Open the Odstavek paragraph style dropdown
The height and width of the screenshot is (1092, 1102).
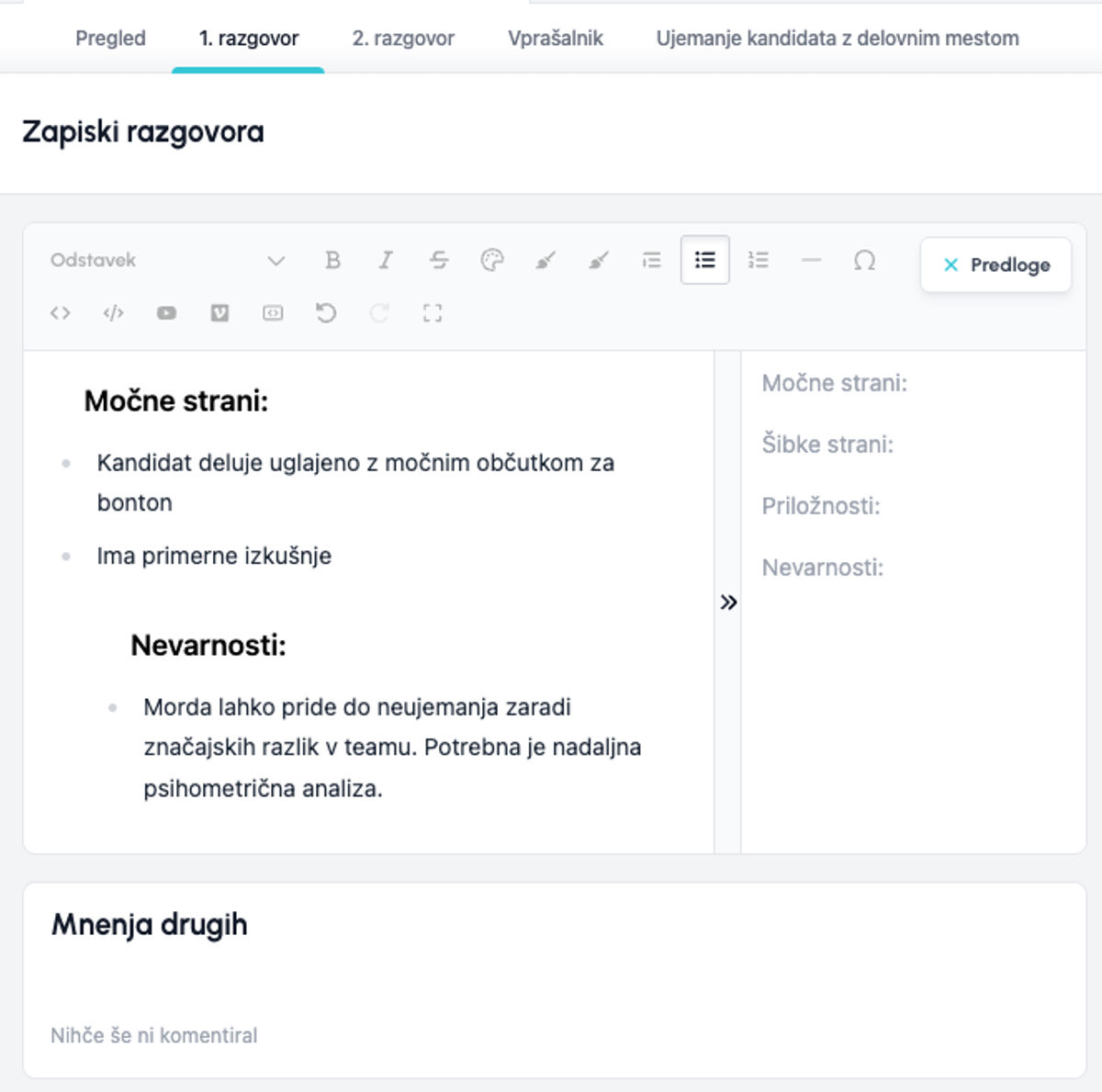(167, 260)
